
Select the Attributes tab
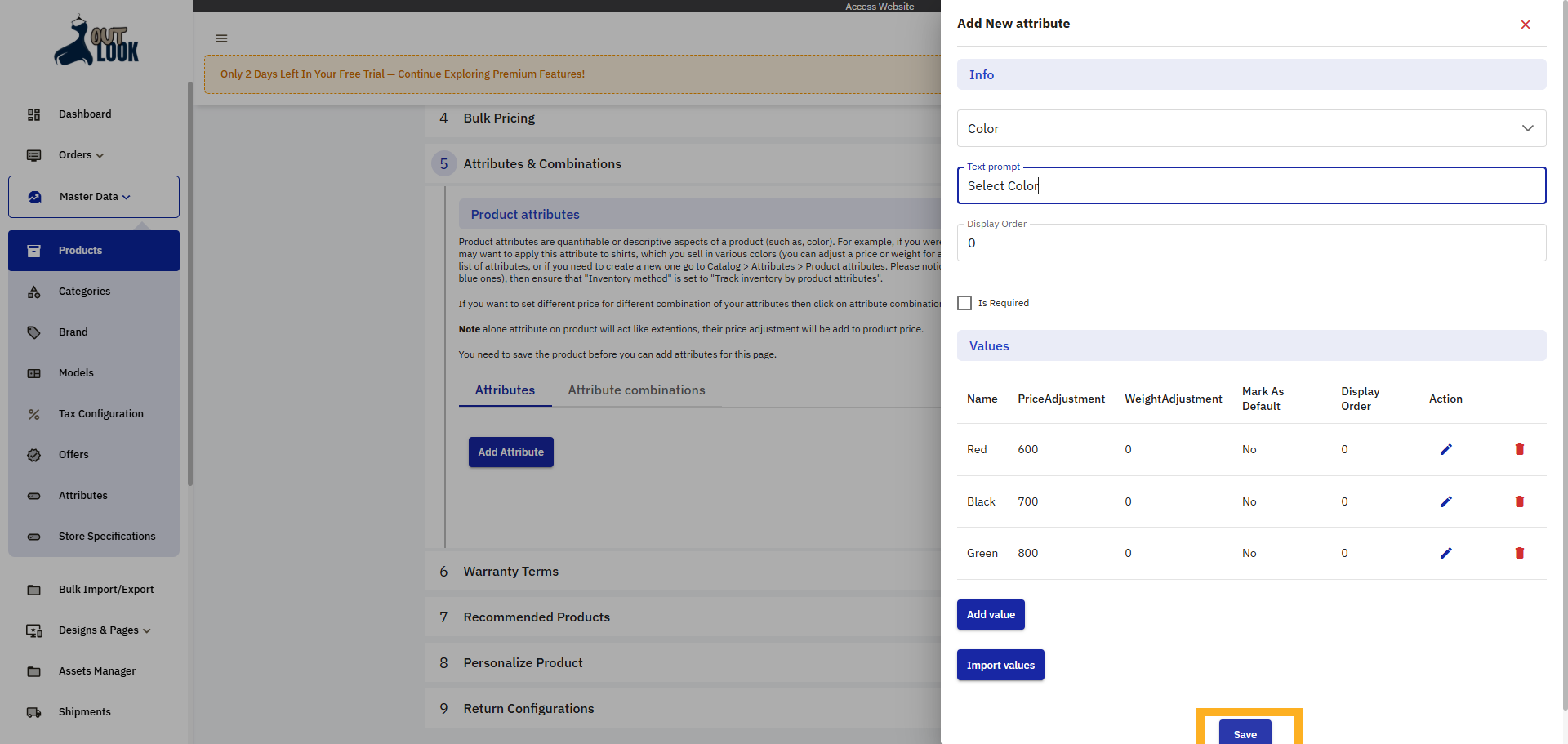tap(505, 390)
